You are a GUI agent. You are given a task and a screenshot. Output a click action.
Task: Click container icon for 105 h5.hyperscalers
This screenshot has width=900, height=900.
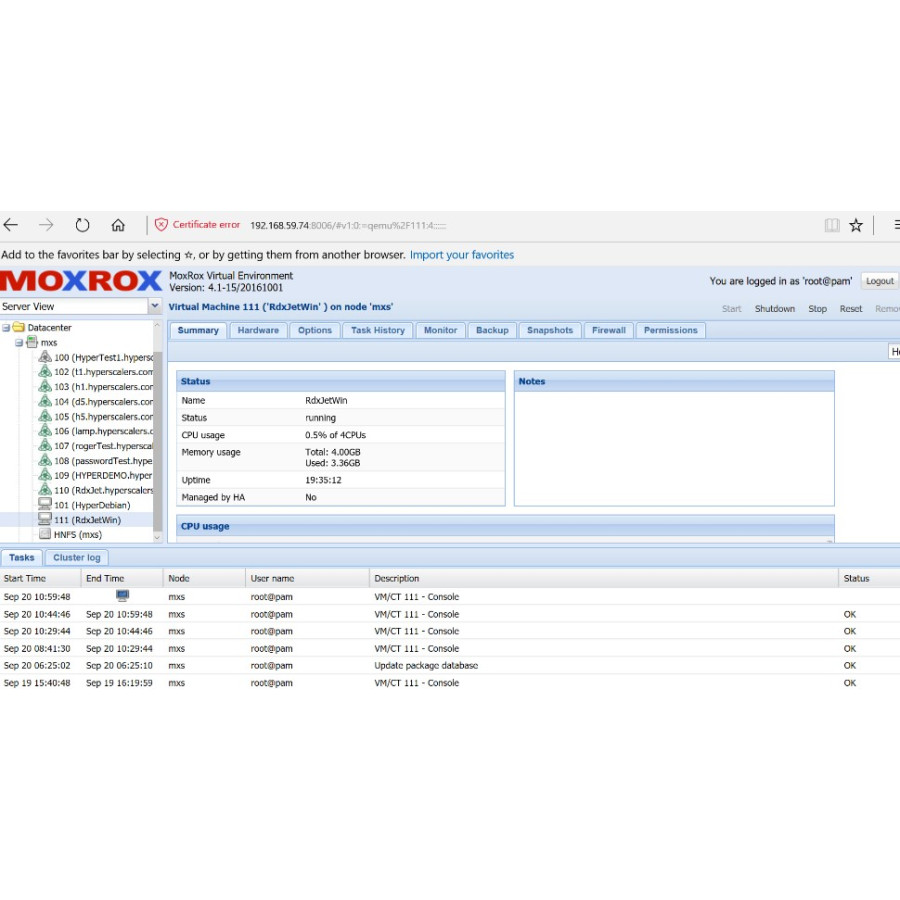click(45, 416)
